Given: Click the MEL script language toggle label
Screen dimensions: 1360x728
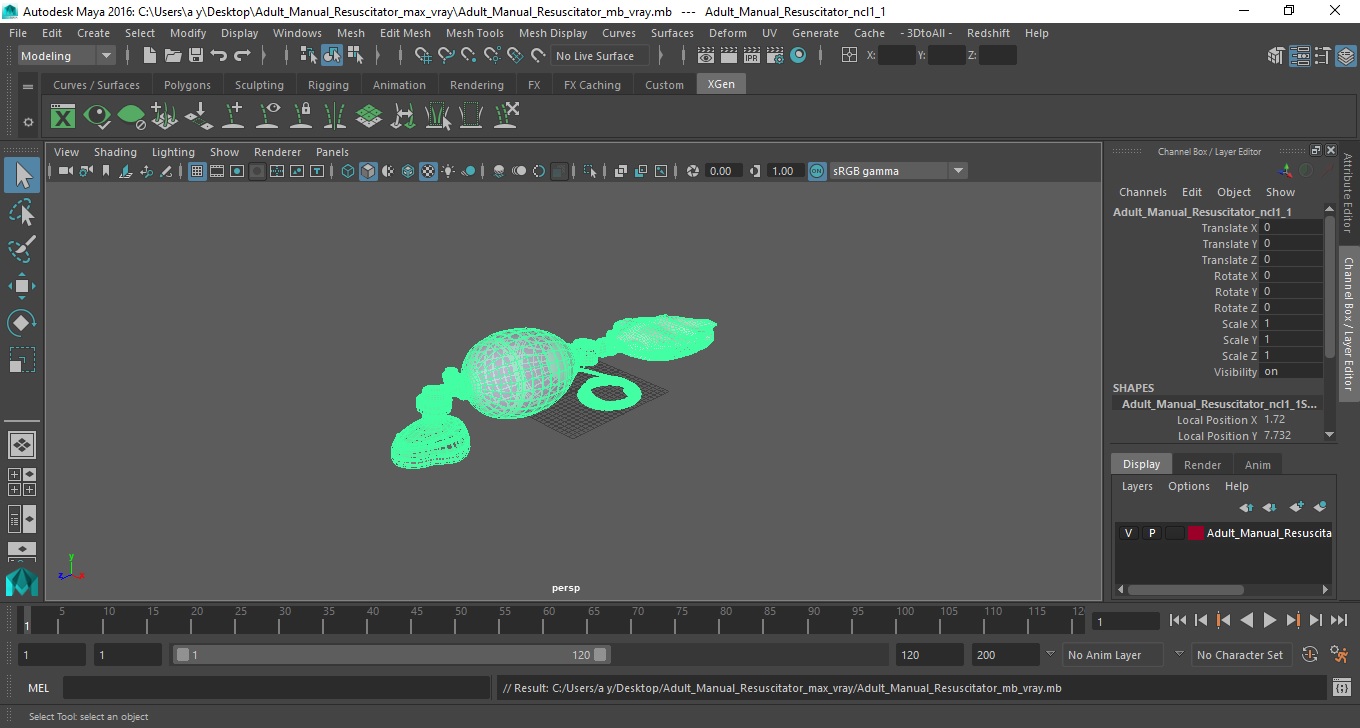Looking at the screenshot, I should point(38,688).
